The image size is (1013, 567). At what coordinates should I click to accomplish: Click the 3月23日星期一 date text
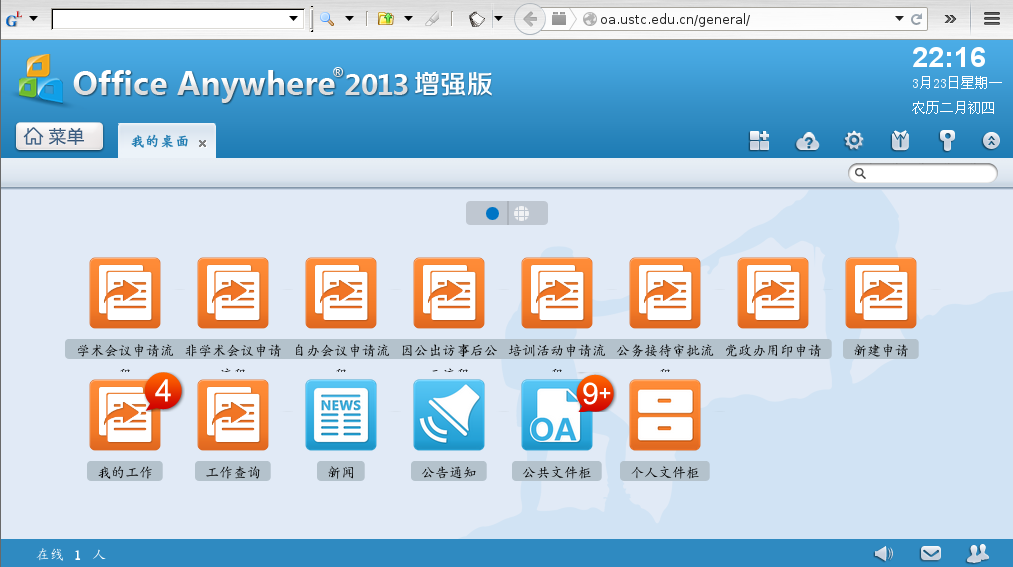click(x=957, y=83)
